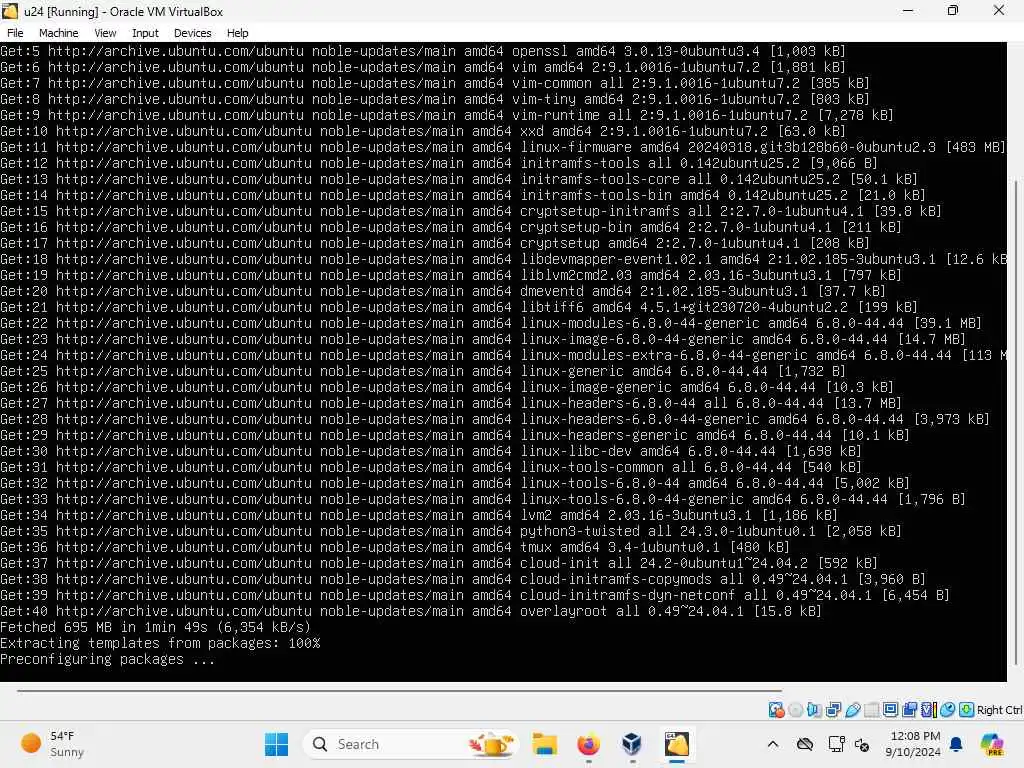Click the CPU virtualization indicator
The image size is (1024, 768).
[928, 709]
